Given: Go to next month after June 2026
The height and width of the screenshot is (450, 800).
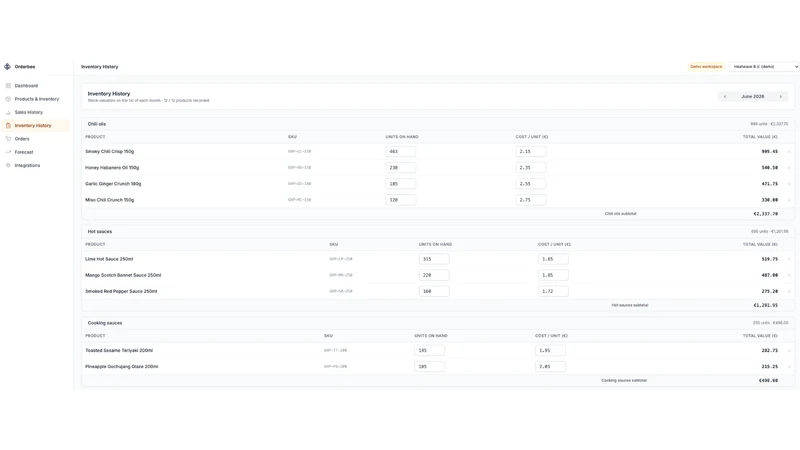Looking at the screenshot, I should pos(780,96).
